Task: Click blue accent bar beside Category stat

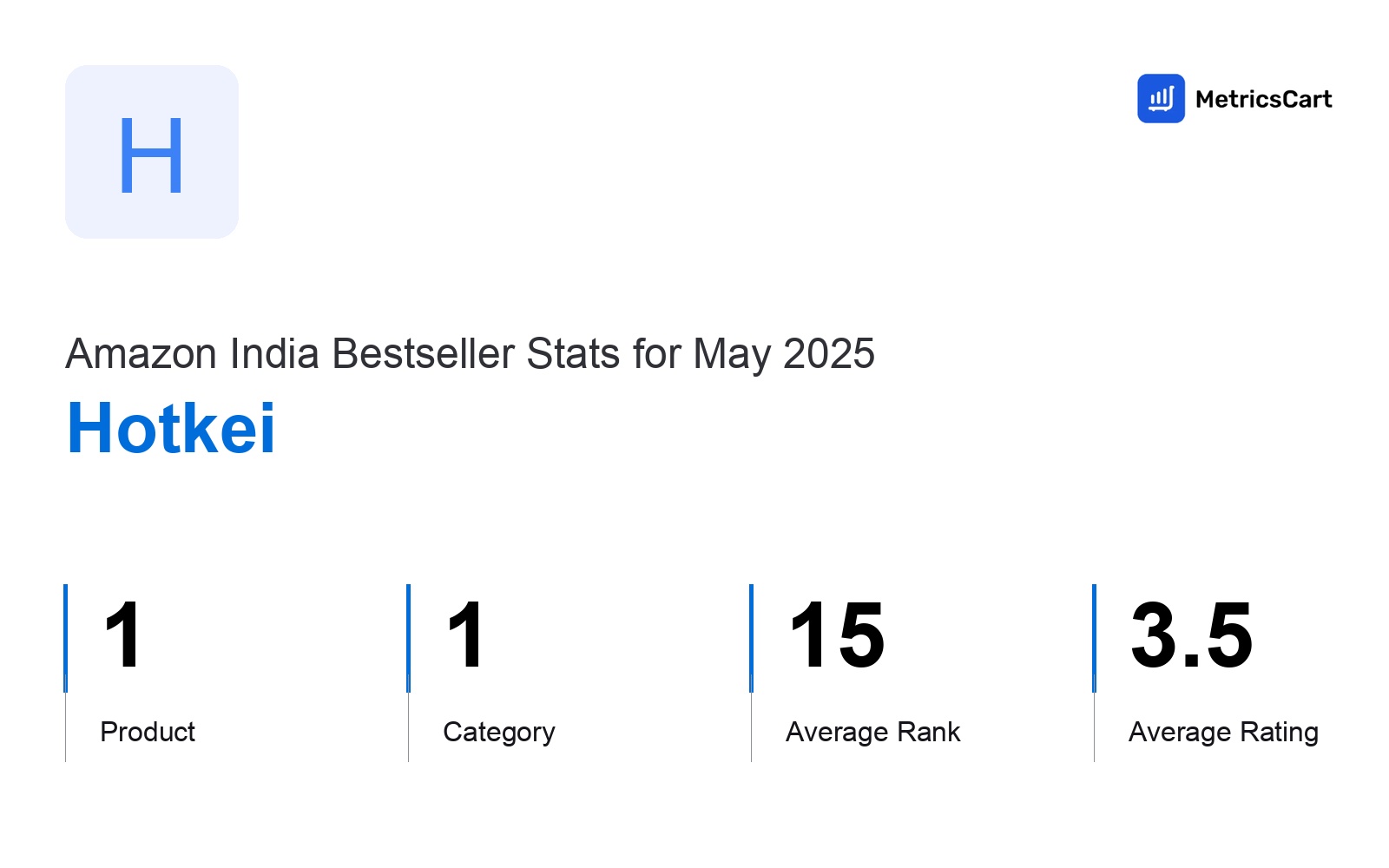Action: point(408,638)
